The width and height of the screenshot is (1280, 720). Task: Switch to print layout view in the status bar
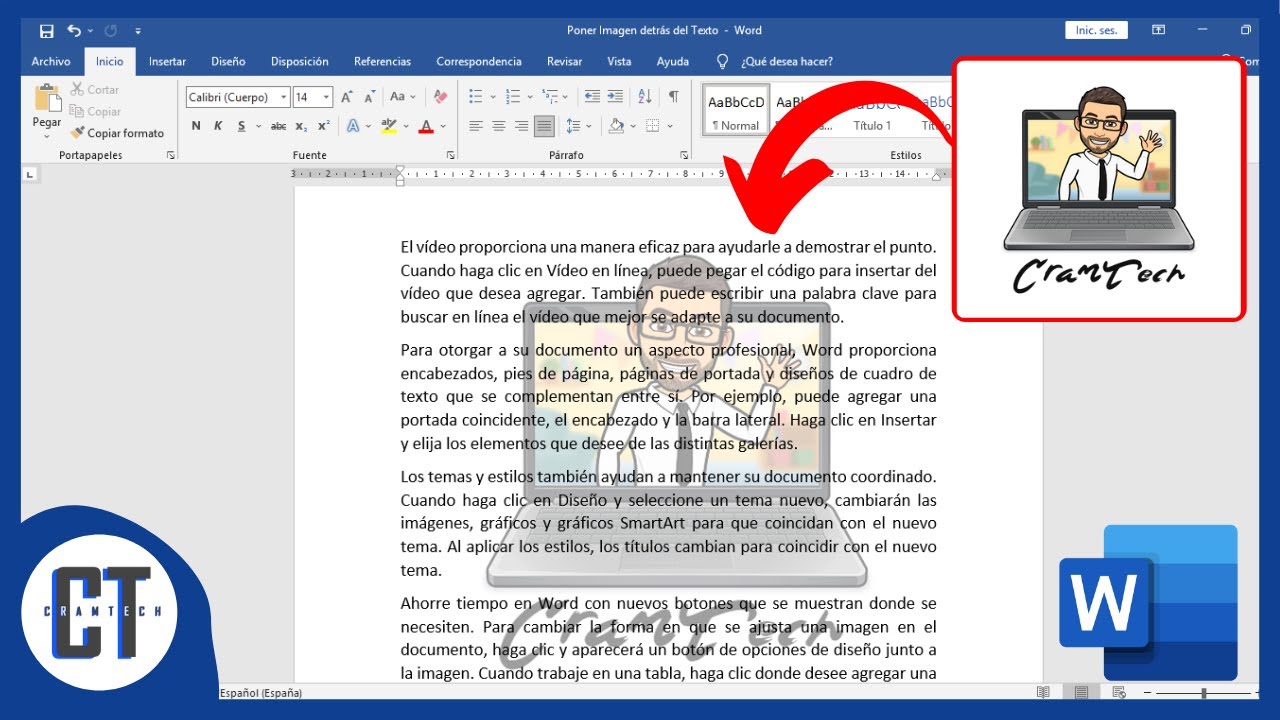(x=1081, y=692)
